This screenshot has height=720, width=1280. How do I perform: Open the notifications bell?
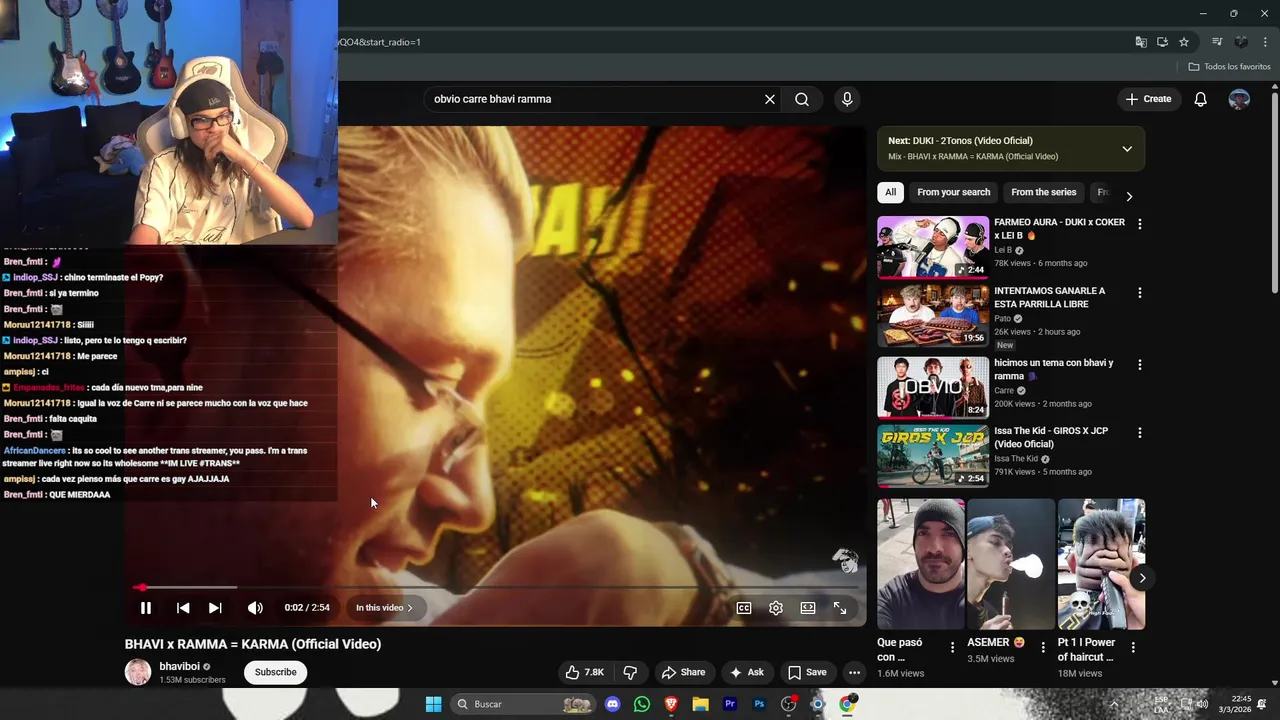click(1201, 99)
